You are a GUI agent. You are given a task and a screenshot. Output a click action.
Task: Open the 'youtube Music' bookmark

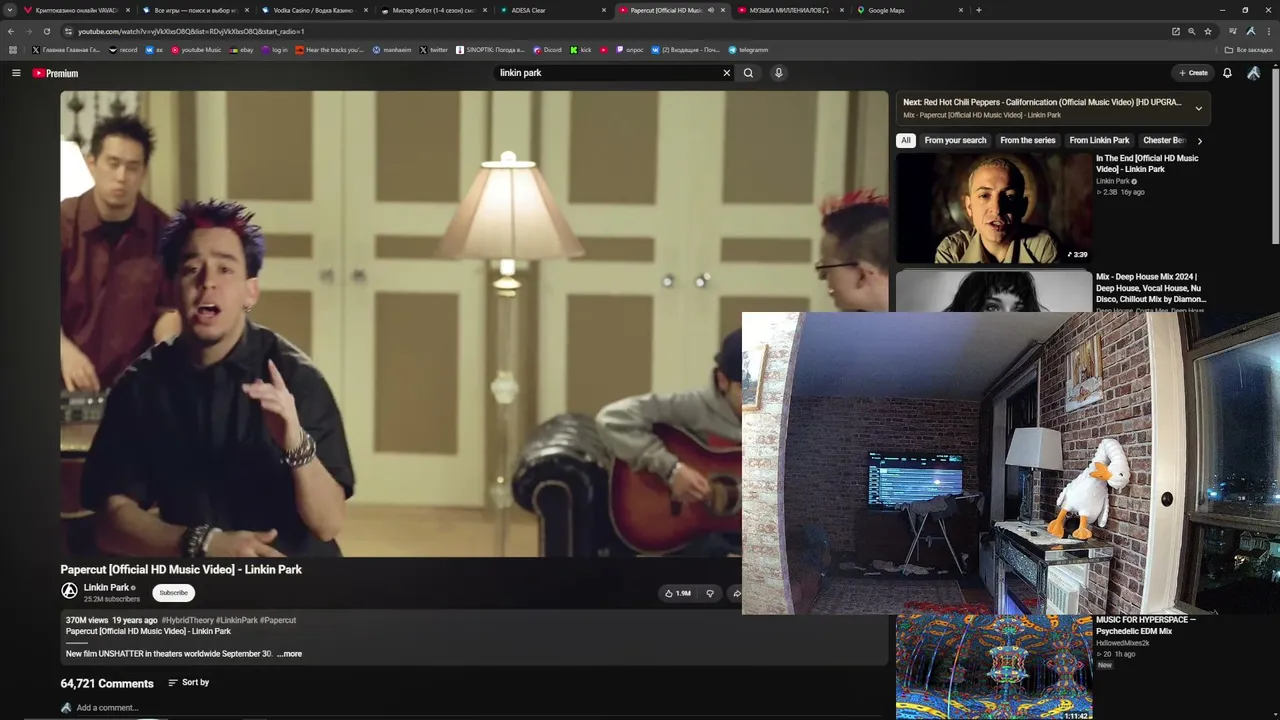coord(196,50)
